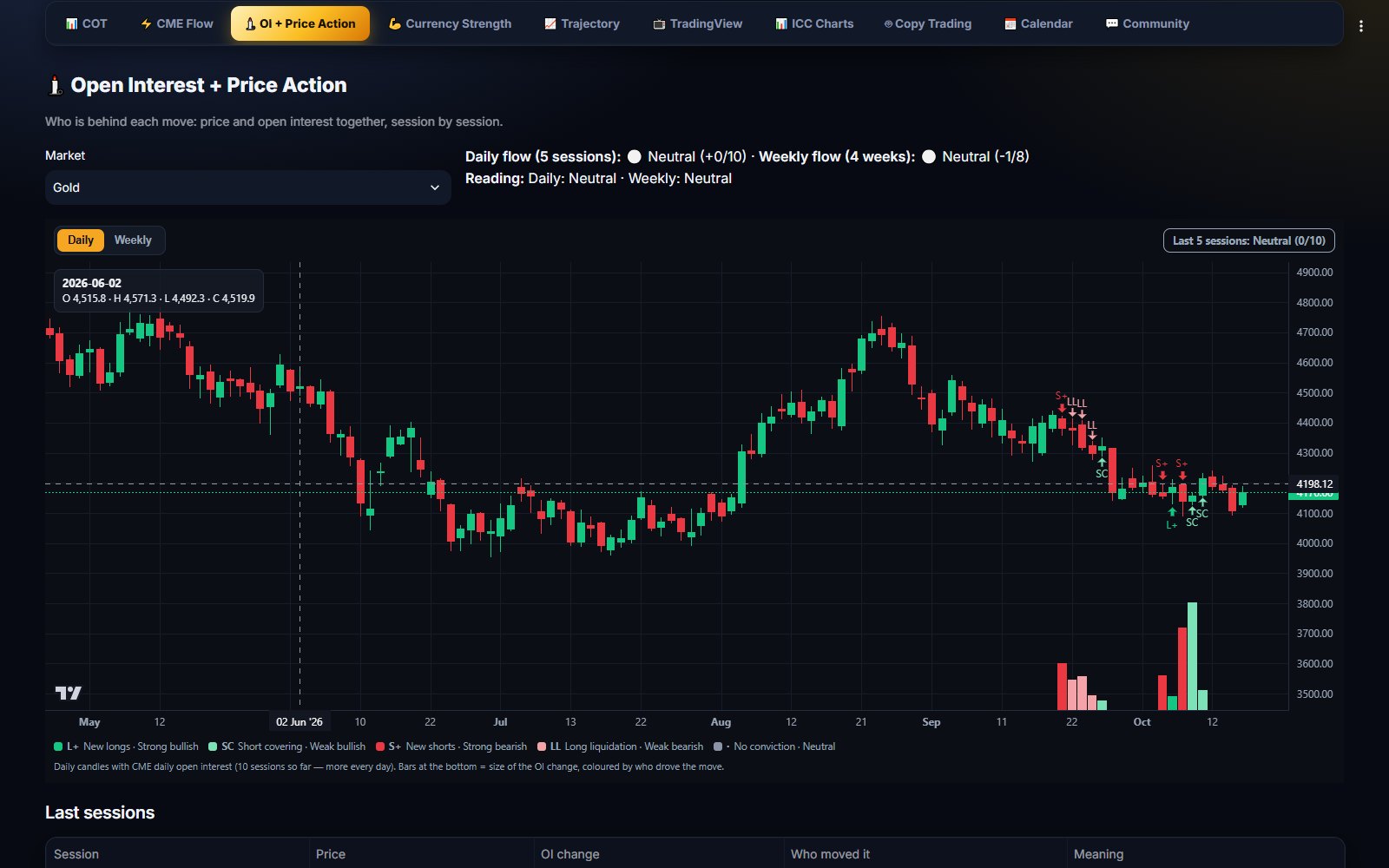Click the SC Short covering legend swatch
This screenshot has width=1389, height=868.
(213, 746)
